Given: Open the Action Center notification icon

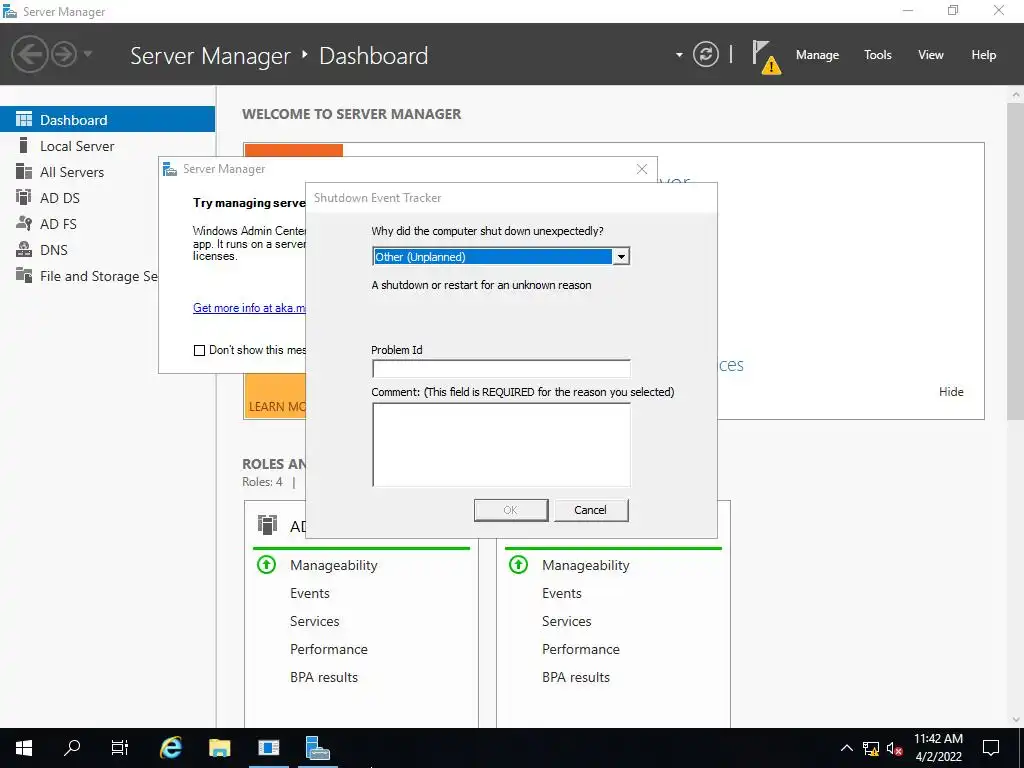Looking at the screenshot, I should pos(991,748).
